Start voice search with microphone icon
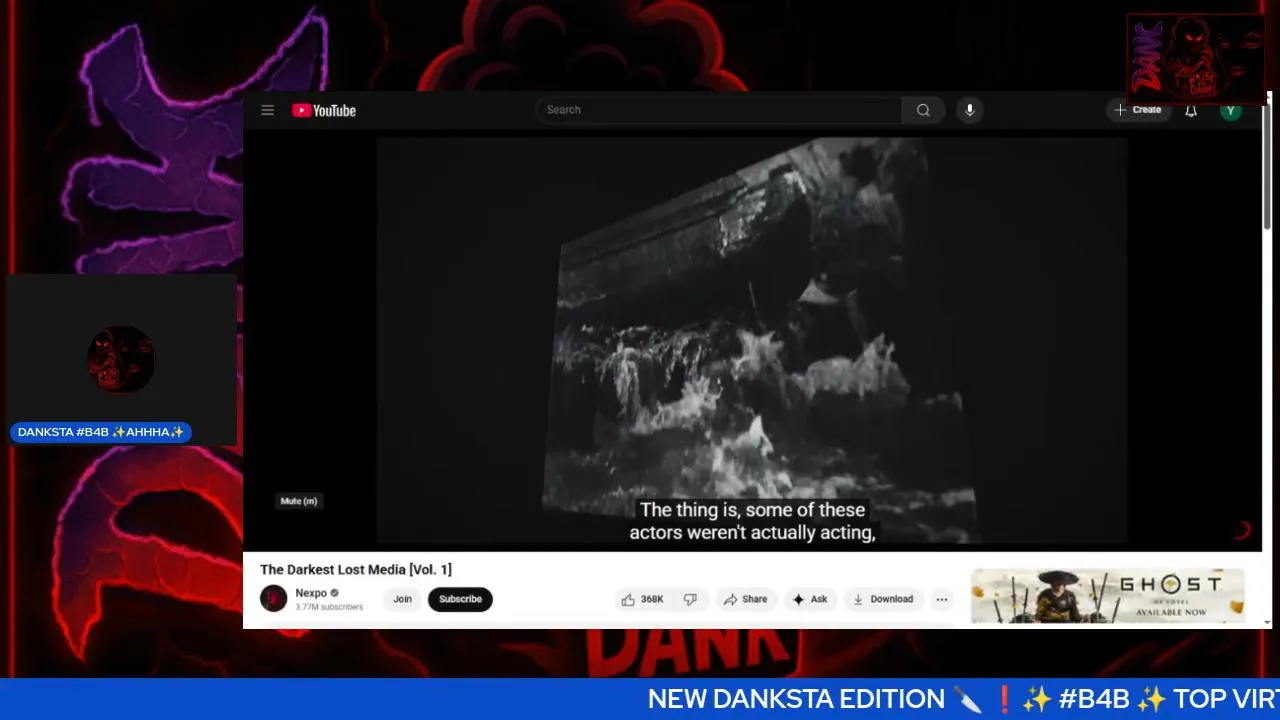Screen dimensions: 1280x720 969,110
